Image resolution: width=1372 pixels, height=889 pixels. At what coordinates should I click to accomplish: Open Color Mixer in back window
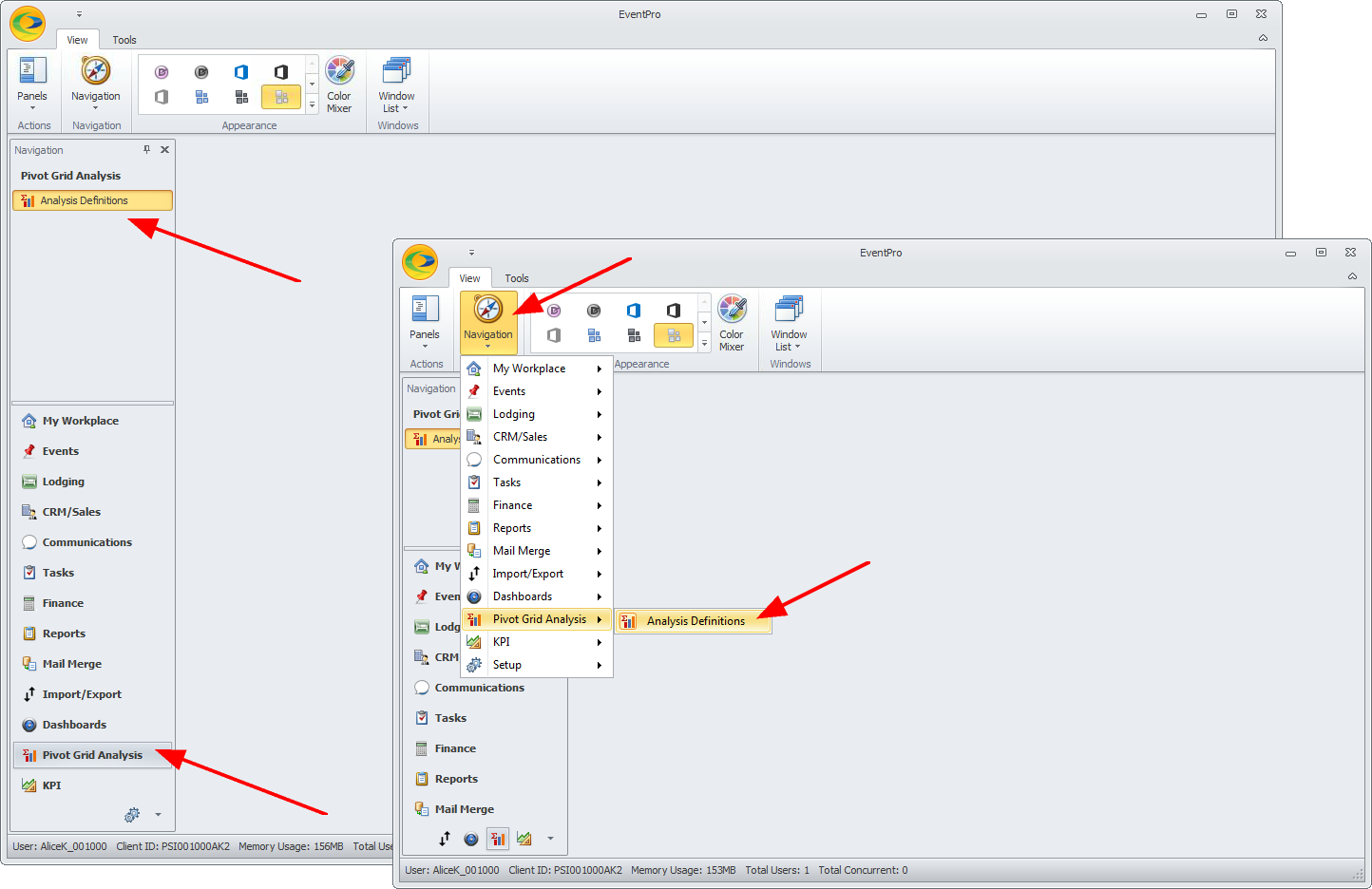point(339,84)
